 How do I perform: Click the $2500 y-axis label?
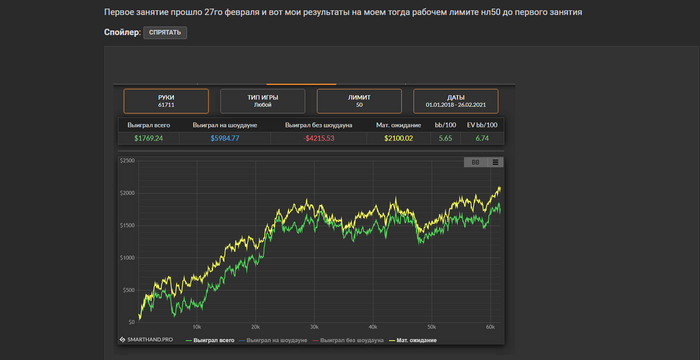tap(128, 161)
